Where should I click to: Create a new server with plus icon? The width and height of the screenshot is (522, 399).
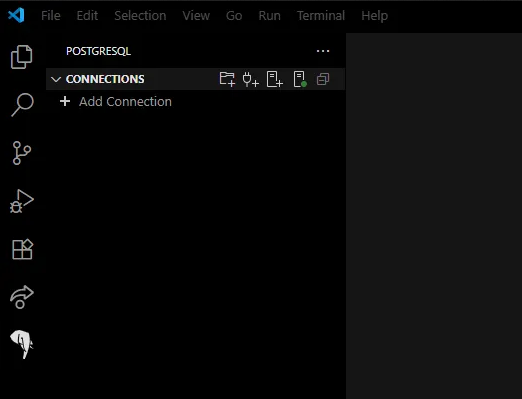click(x=275, y=79)
